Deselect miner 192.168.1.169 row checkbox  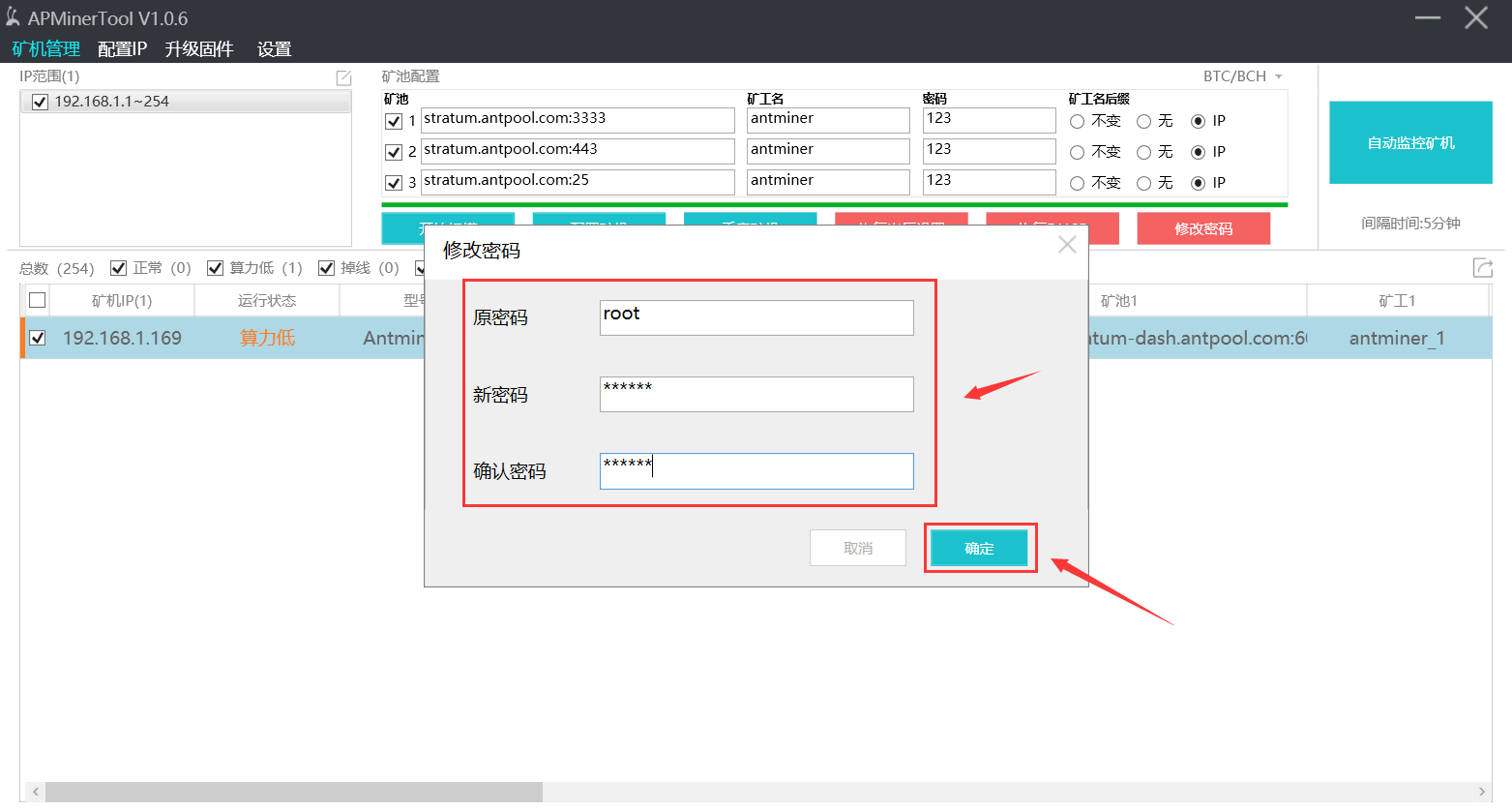(38, 338)
